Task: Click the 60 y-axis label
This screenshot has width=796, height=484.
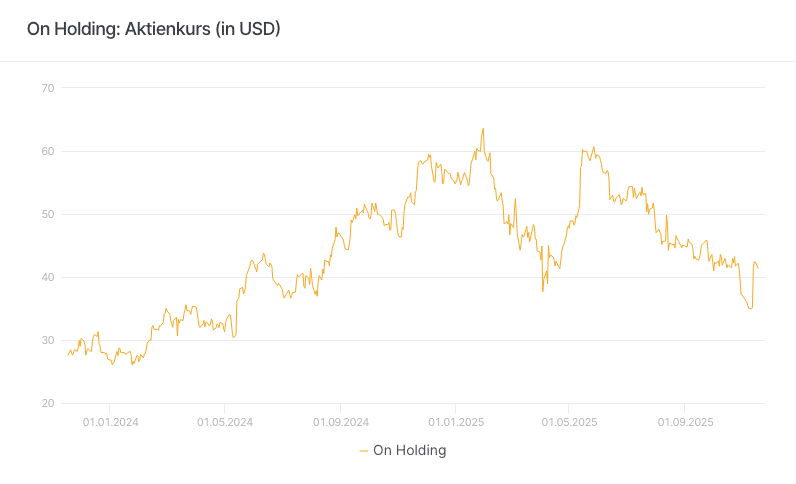Action: (47, 151)
